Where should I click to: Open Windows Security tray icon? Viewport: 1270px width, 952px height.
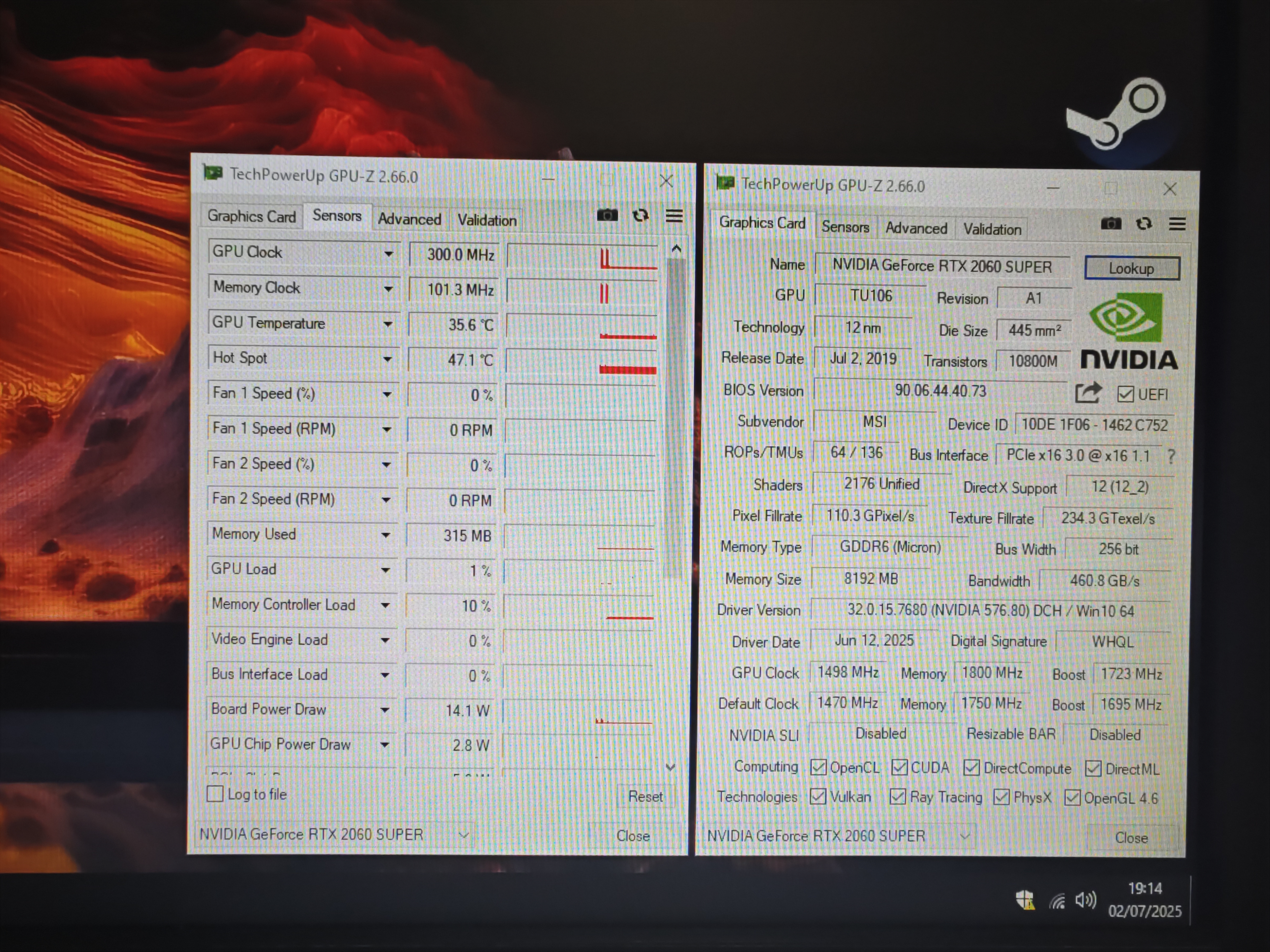1025,899
